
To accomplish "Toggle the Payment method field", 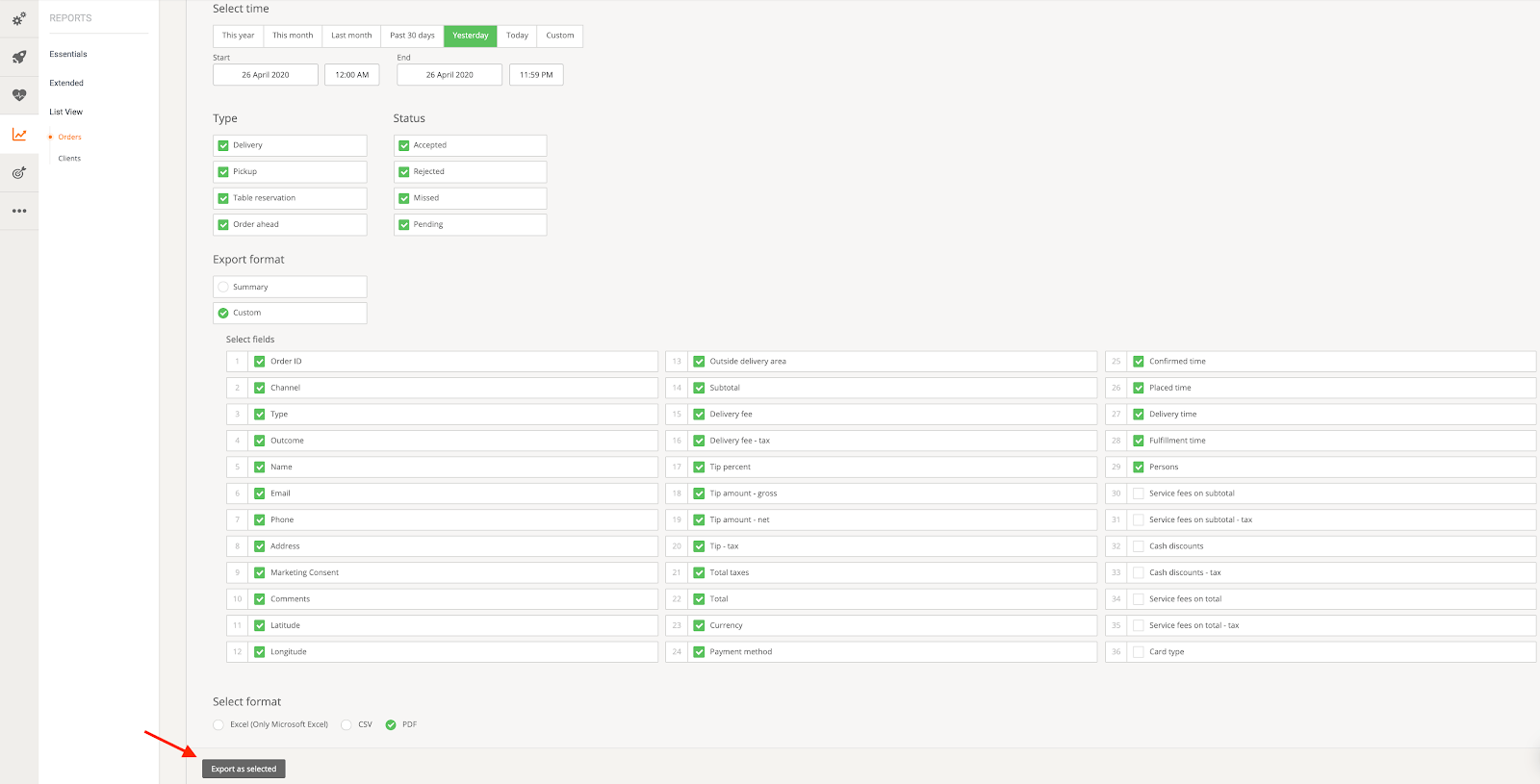I will (x=700, y=652).
